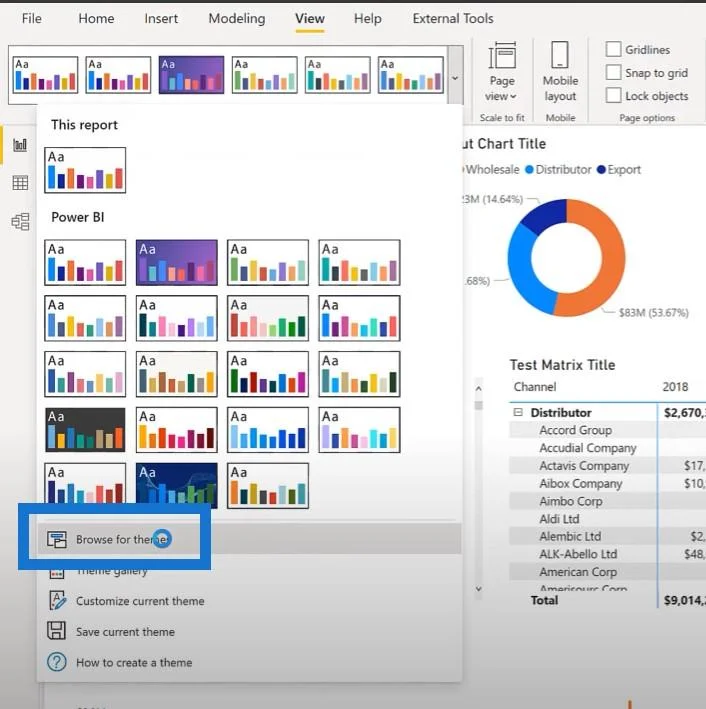This screenshot has width=706, height=709.
Task: Click the Browse for themes icon
Action: pos(57,539)
